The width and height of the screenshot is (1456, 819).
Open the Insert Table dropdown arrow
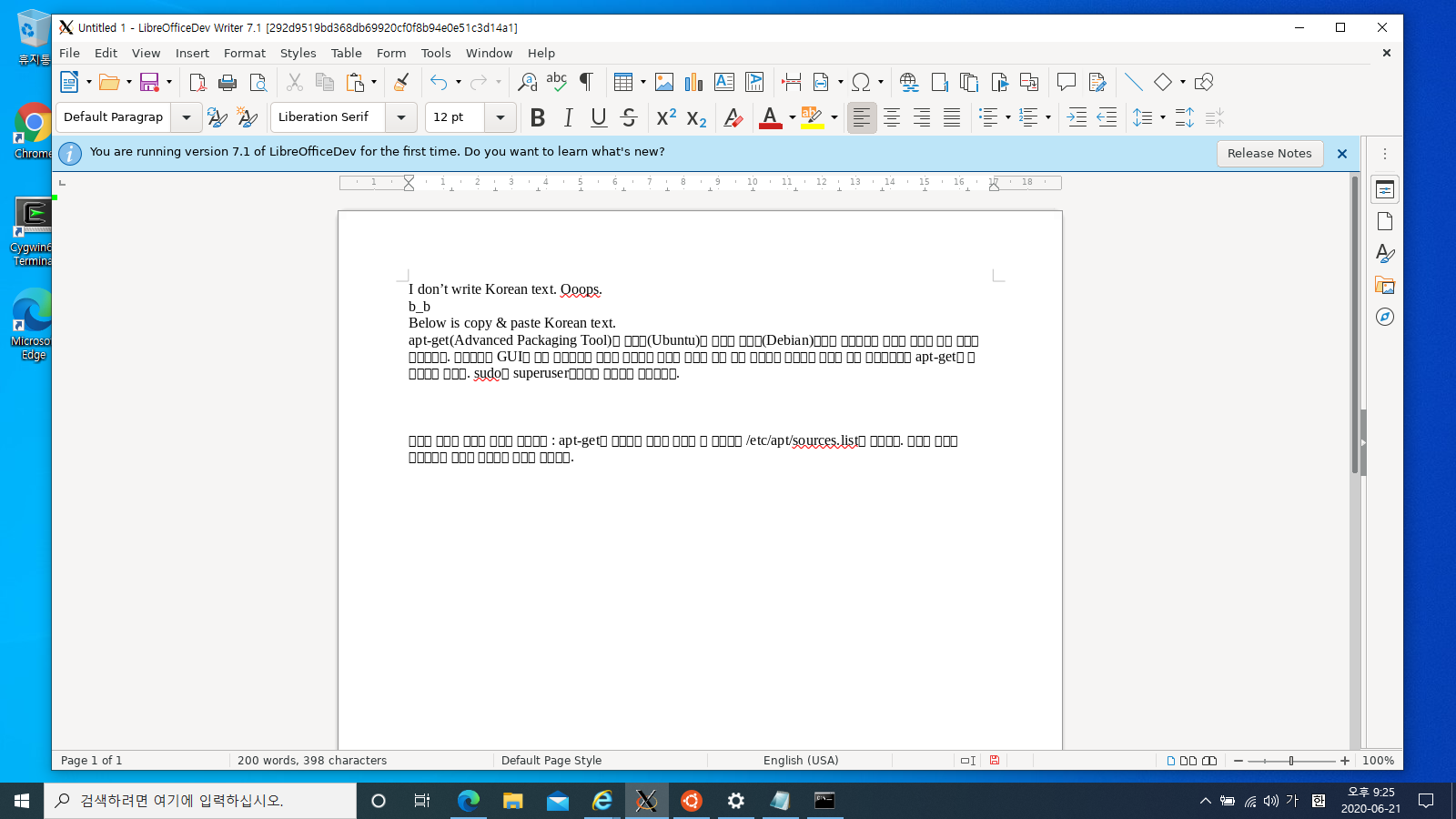(x=643, y=82)
